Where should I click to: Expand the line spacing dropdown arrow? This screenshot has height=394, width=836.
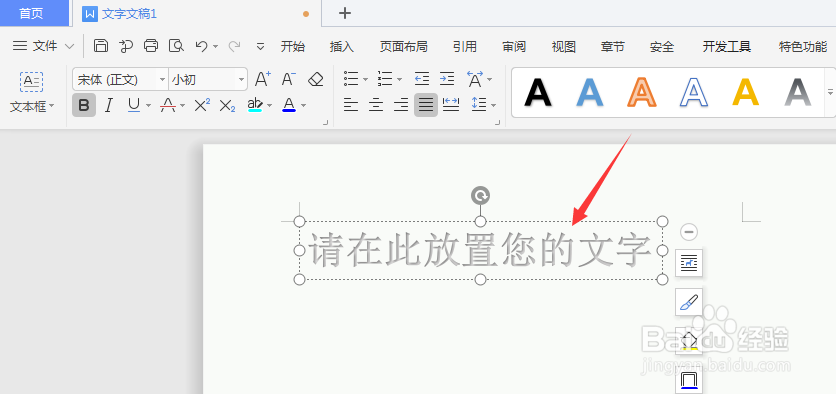pyautogui.click(x=493, y=106)
